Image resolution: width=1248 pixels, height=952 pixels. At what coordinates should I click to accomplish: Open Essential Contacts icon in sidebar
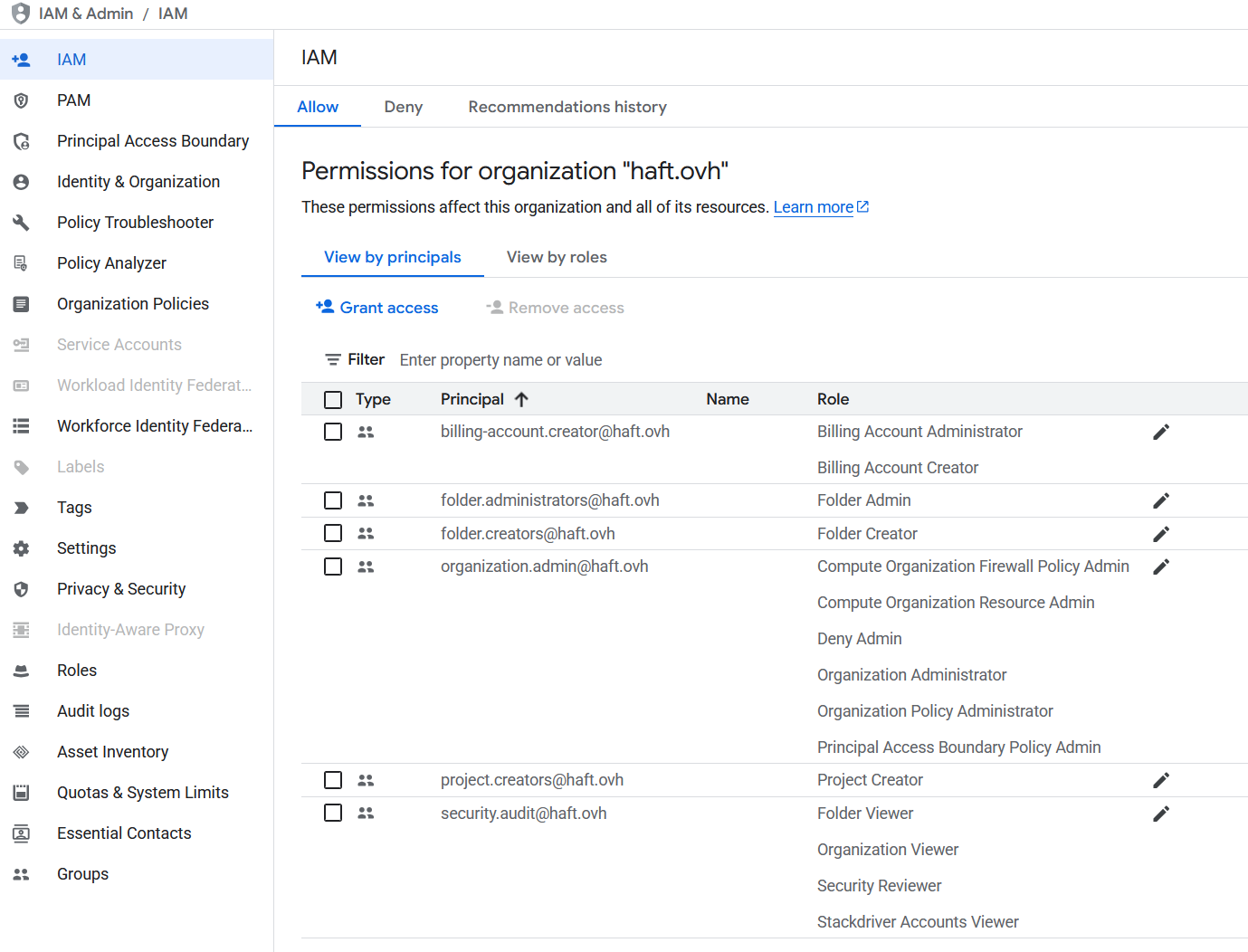(x=22, y=833)
